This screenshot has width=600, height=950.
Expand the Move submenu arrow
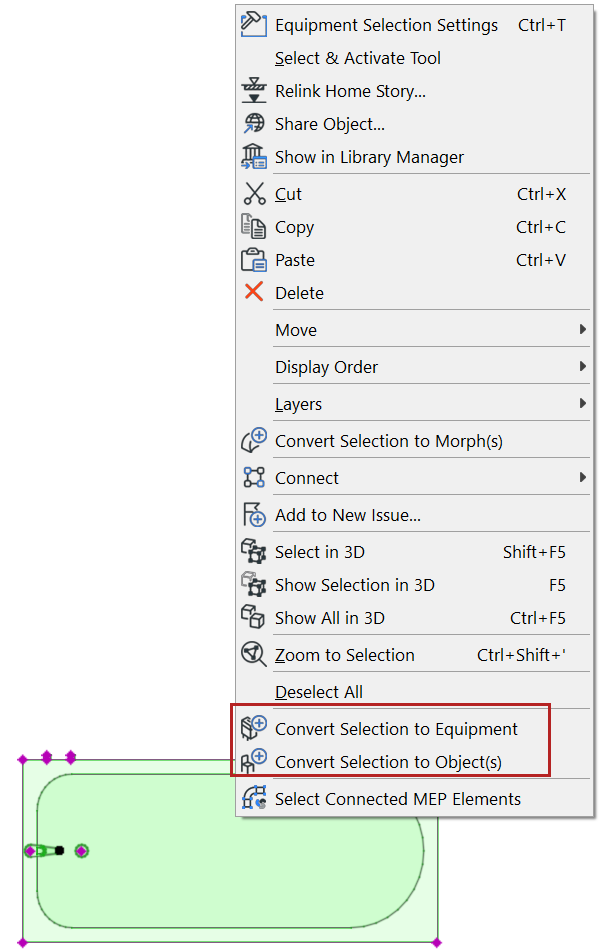[583, 330]
